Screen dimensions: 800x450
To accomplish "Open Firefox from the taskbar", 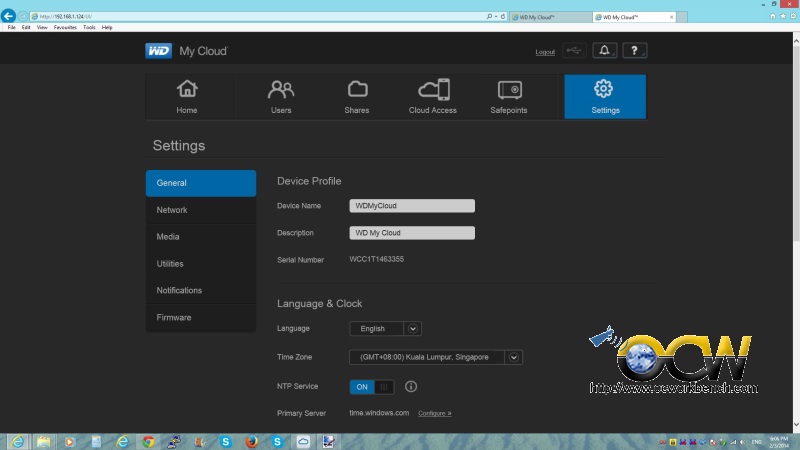I will pyautogui.click(x=252, y=442).
